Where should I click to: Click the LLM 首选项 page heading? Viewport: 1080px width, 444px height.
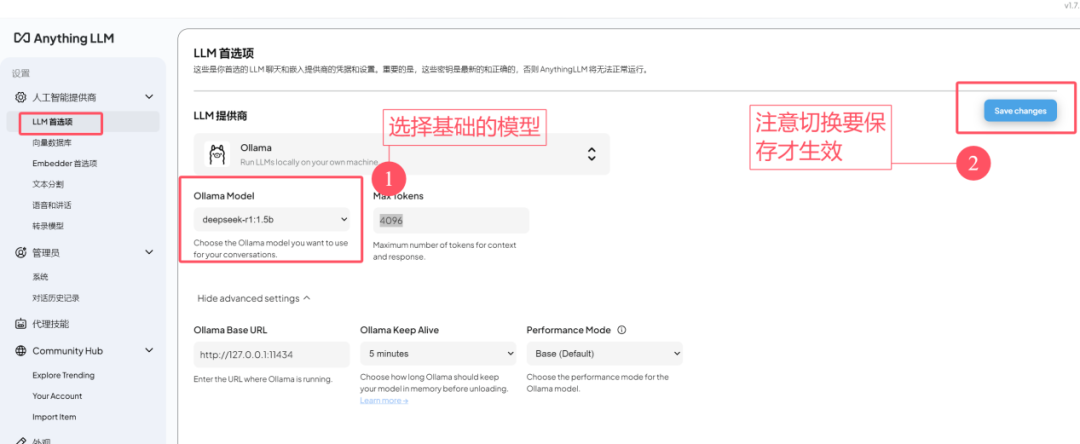point(225,54)
